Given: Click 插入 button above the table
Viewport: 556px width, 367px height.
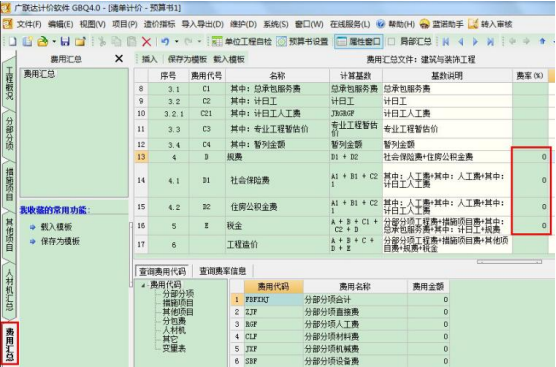Looking at the screenshot, I should tap(149, 59).
